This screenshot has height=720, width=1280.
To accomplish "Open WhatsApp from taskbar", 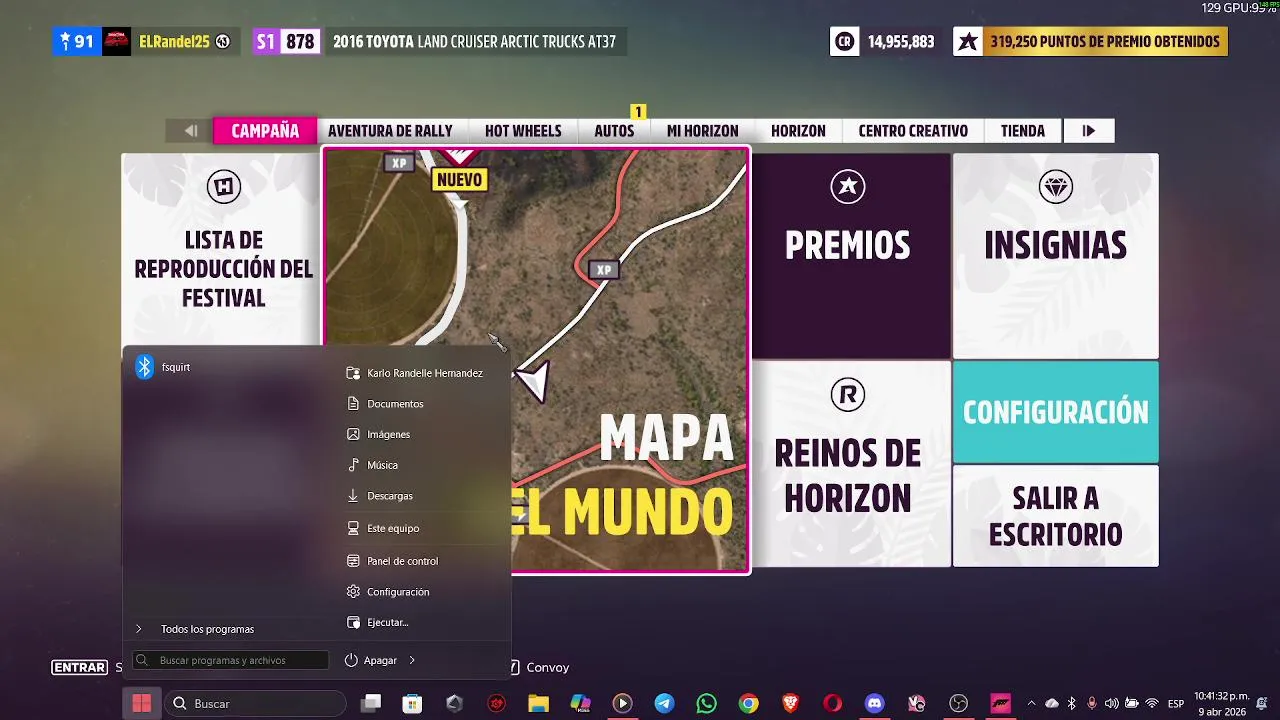I will [707, 704].
